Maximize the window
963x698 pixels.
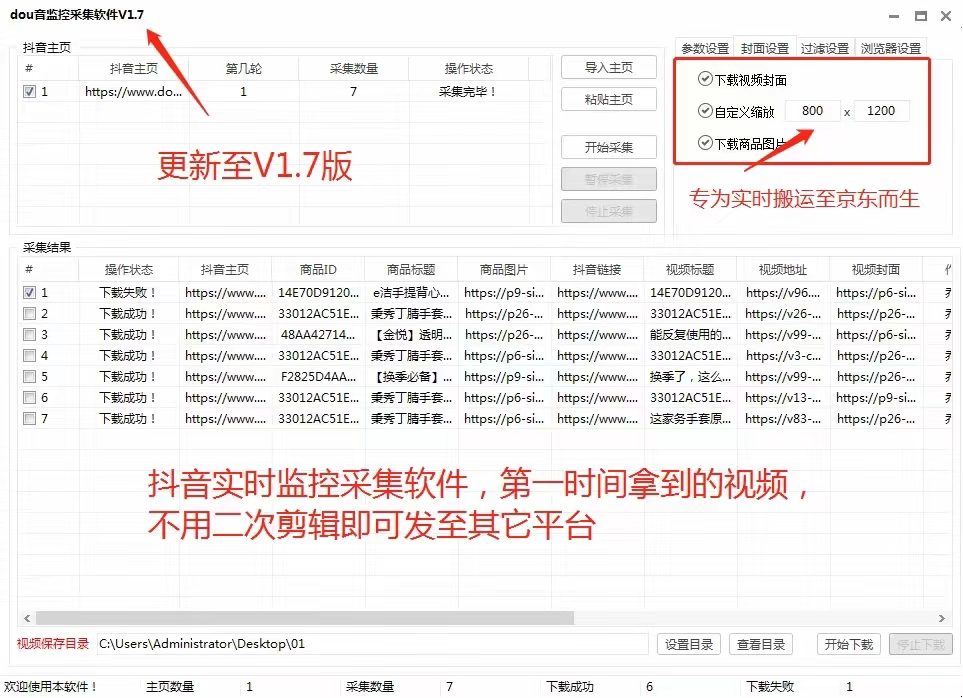[921, 17]
